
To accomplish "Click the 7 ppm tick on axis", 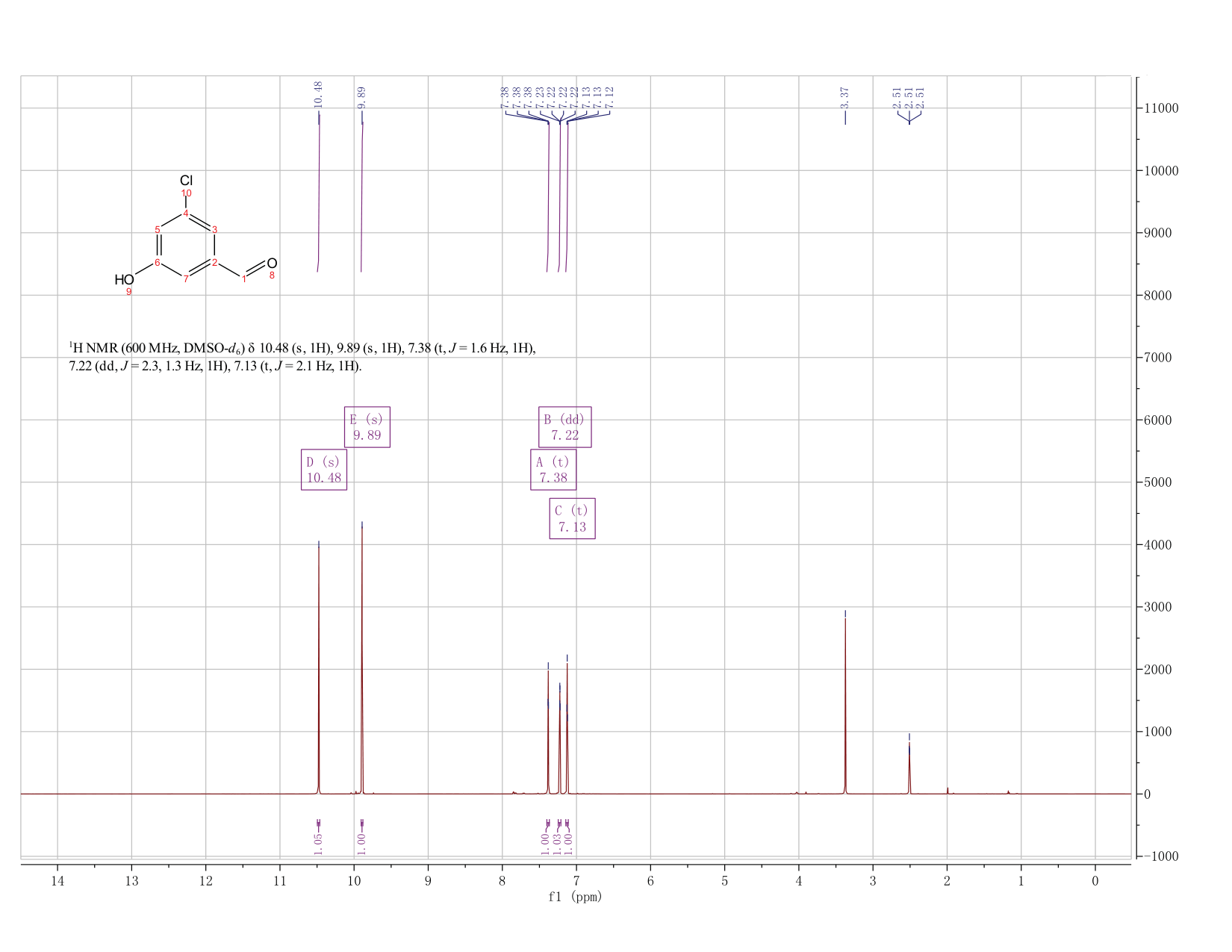I will (x=576, y=881).
